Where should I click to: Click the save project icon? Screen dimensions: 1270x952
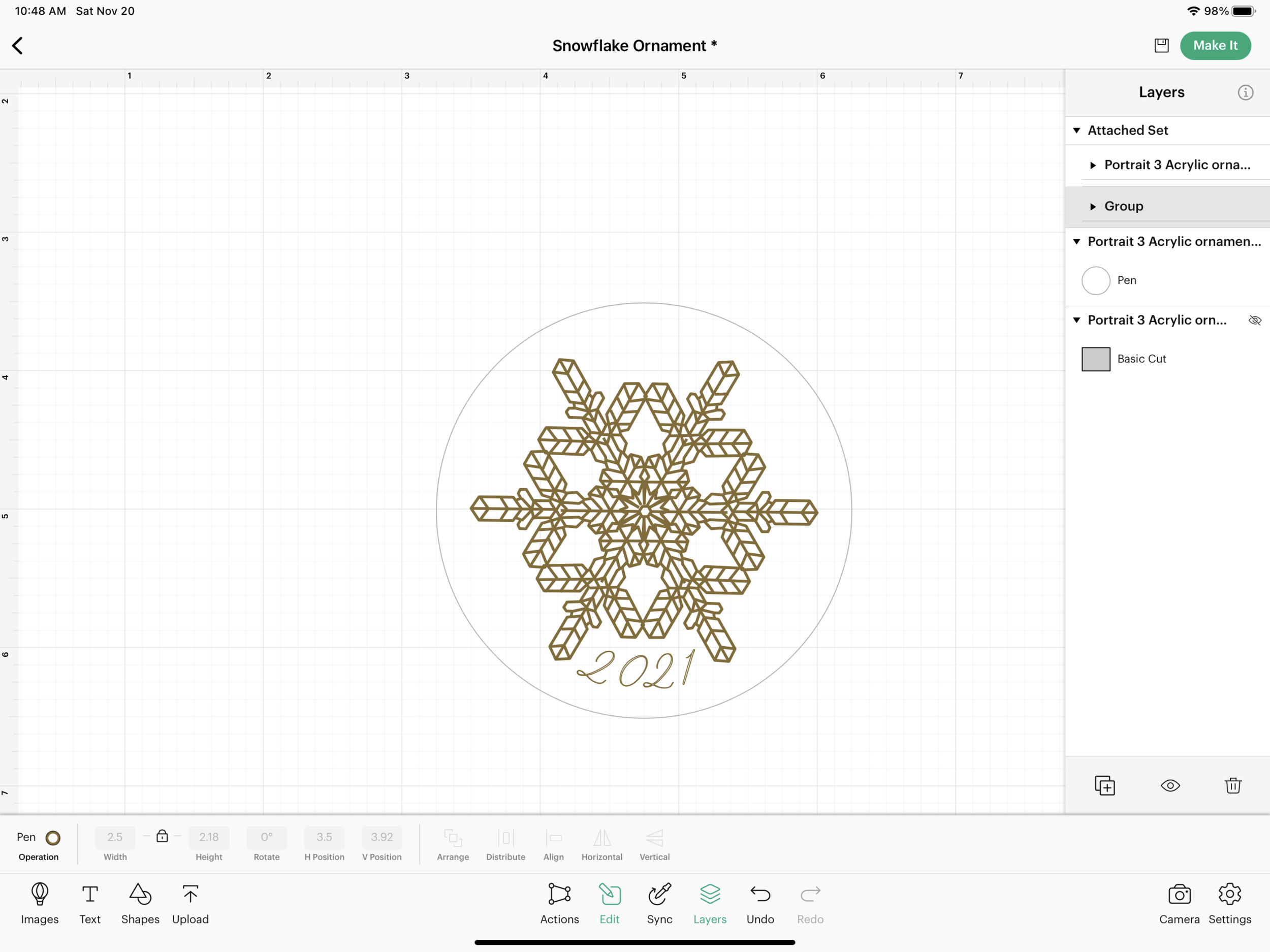[1161, 45]
